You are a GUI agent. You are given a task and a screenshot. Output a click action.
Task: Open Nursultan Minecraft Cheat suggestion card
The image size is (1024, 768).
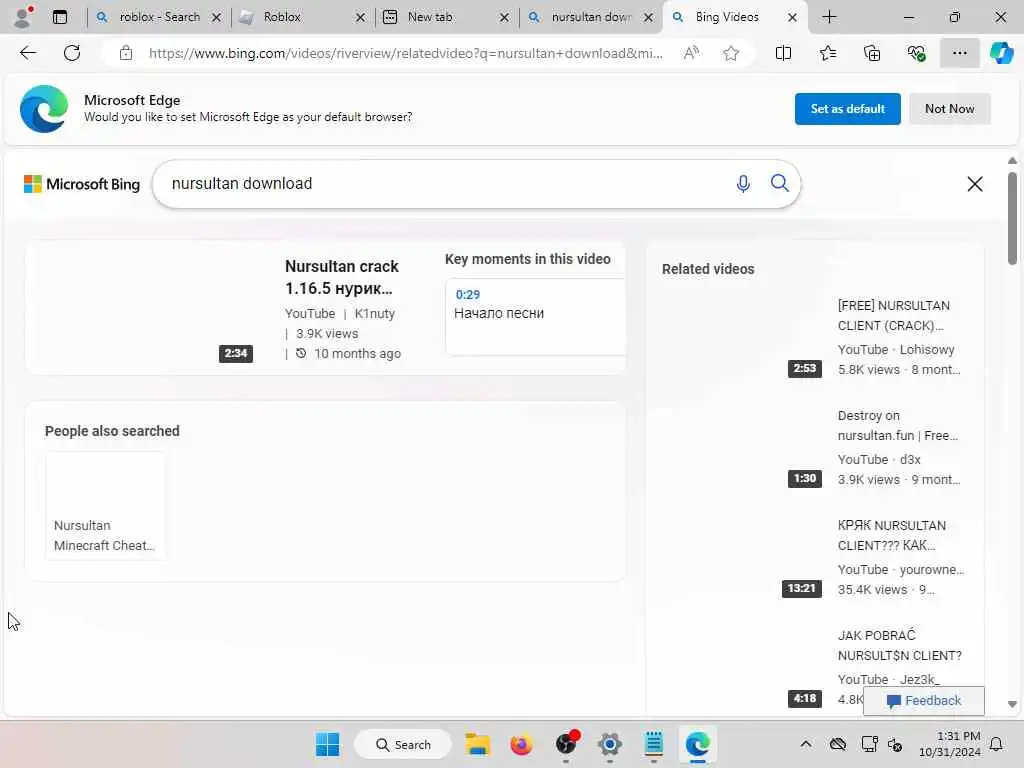[x=105, y=506]
